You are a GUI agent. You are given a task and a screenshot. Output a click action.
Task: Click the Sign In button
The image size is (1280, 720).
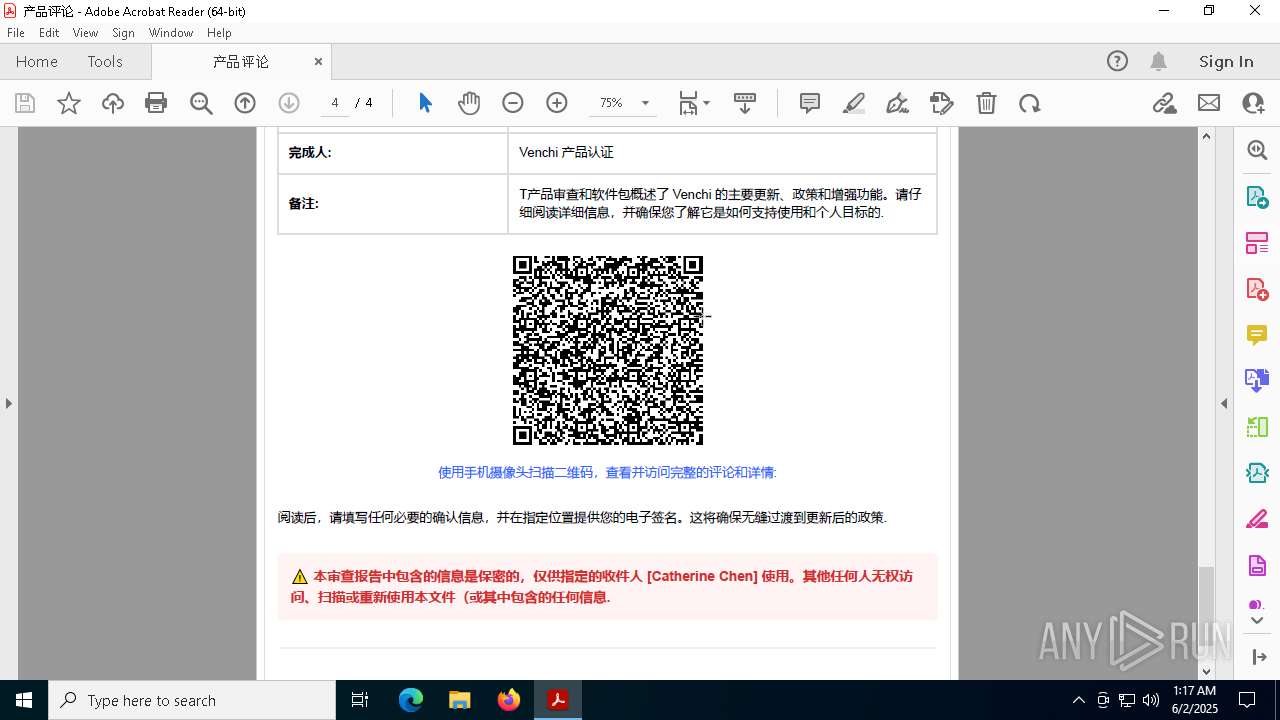click(1226, 61)
